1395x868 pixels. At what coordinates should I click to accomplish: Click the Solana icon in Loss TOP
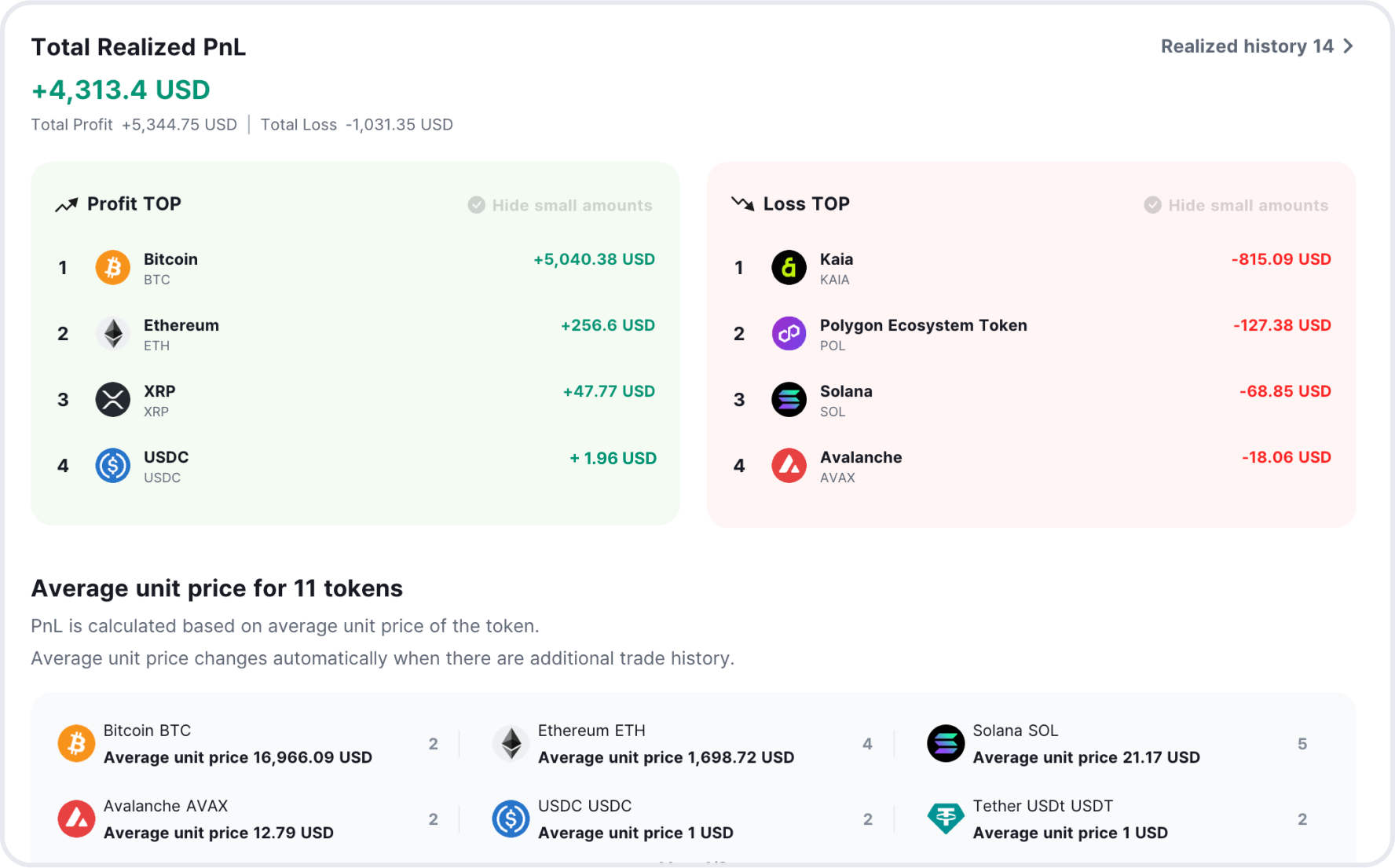point(789,399)
